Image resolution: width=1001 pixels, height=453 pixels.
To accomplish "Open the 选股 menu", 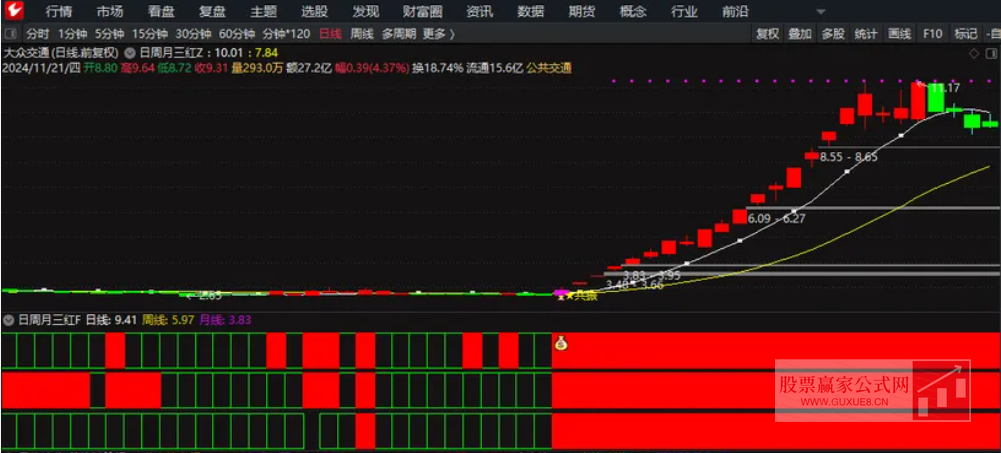I will point(314,11).
